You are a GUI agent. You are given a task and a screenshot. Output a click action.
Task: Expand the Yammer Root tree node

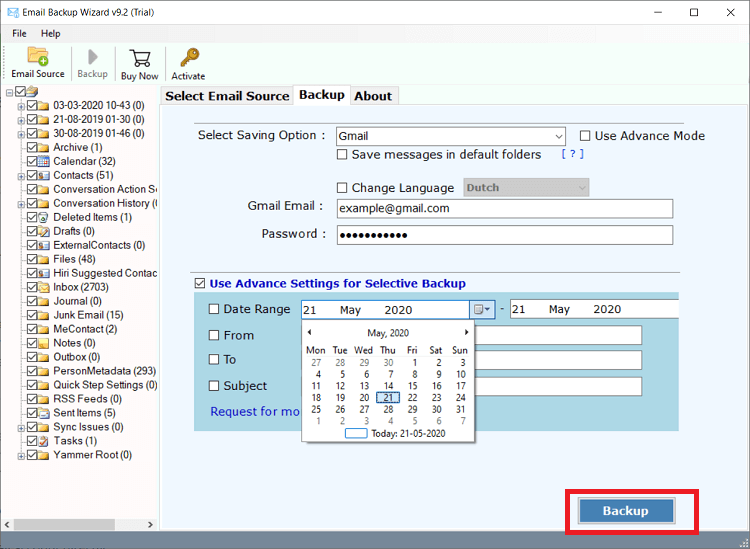tap(21, 456)
